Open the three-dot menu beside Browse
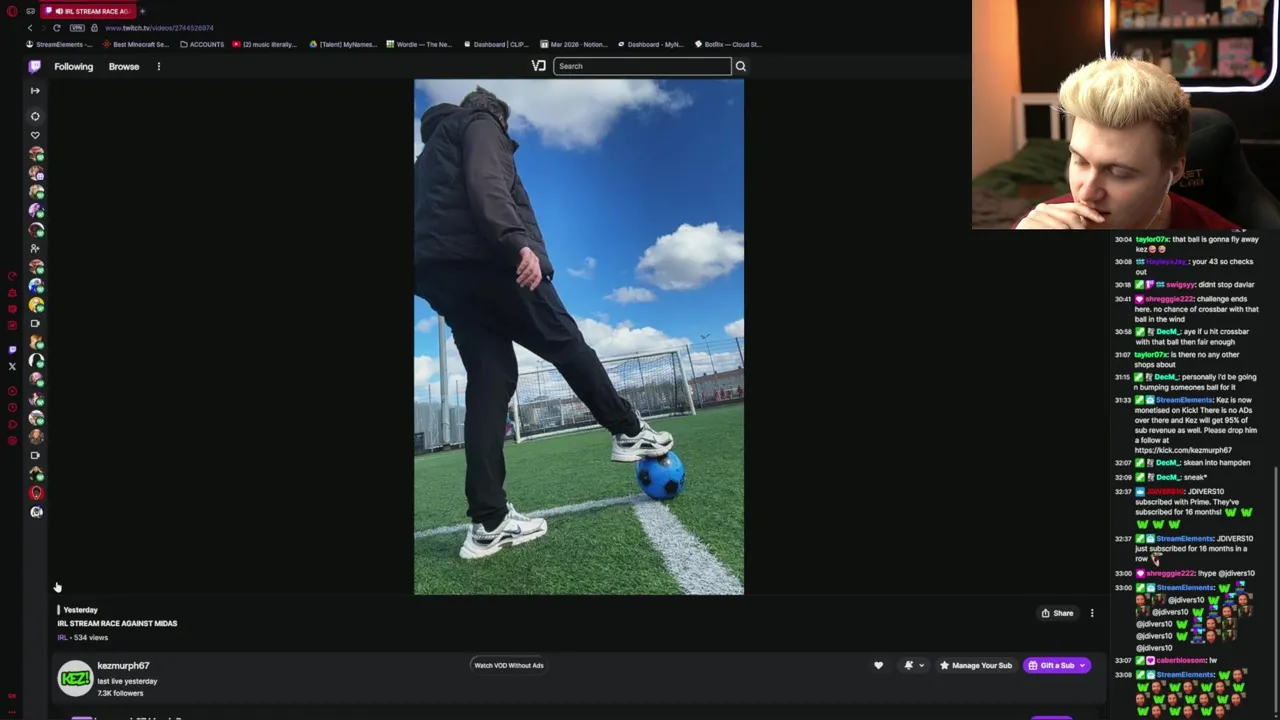The width and height of the screenshot is (1280, 720). coord(158,66)
